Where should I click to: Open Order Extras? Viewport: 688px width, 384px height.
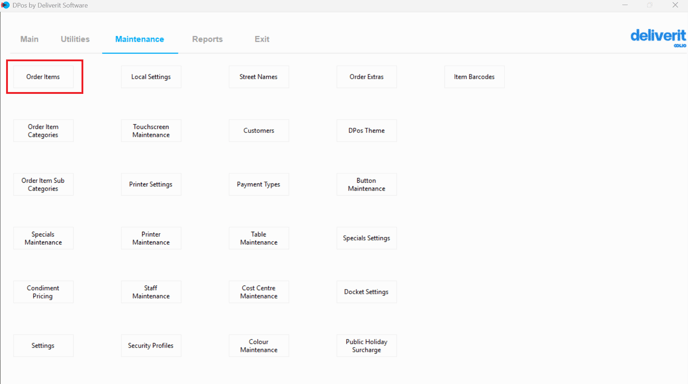[366, 77]
